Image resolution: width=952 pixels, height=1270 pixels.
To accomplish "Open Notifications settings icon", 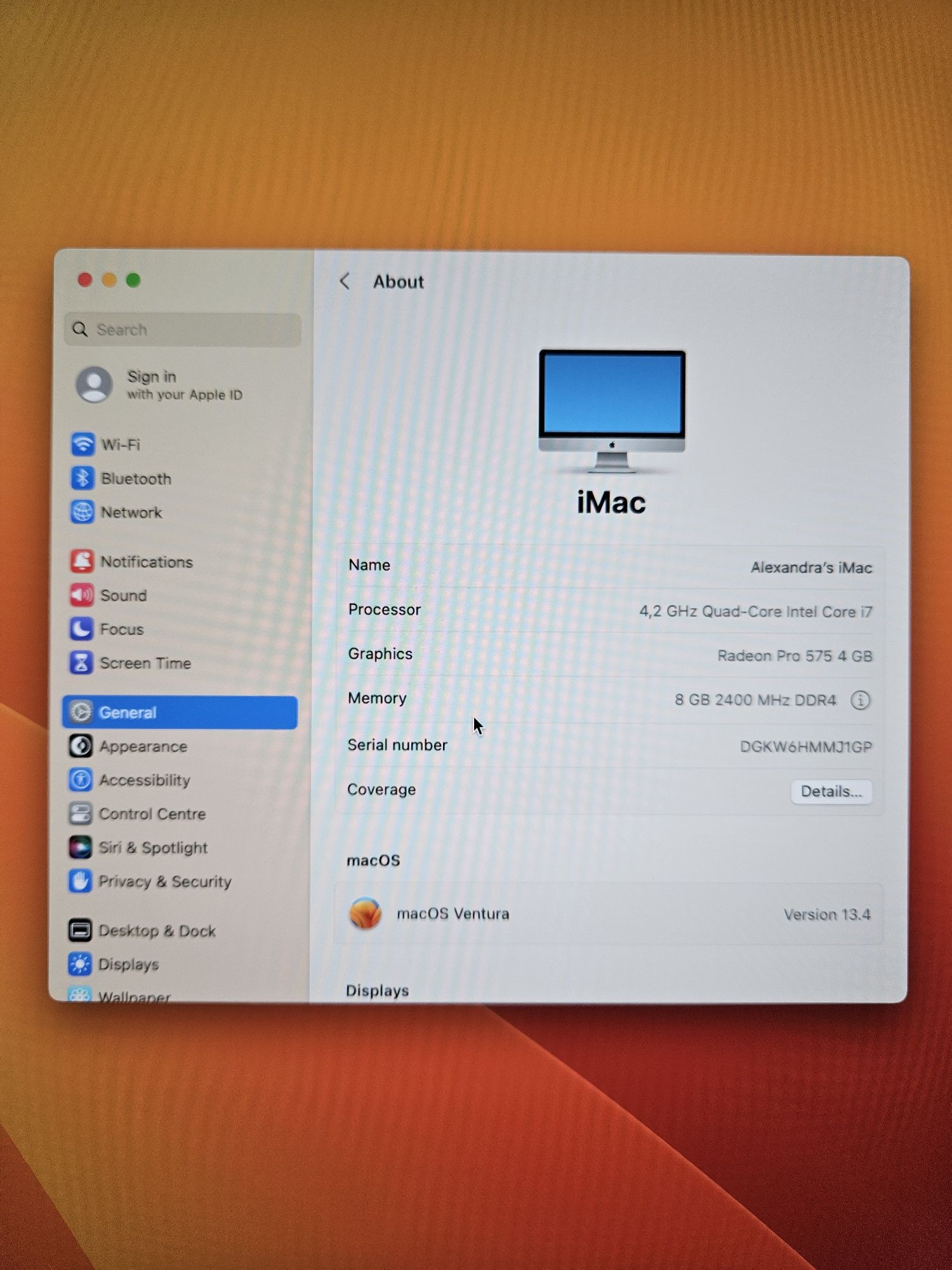I will point(82,561).
